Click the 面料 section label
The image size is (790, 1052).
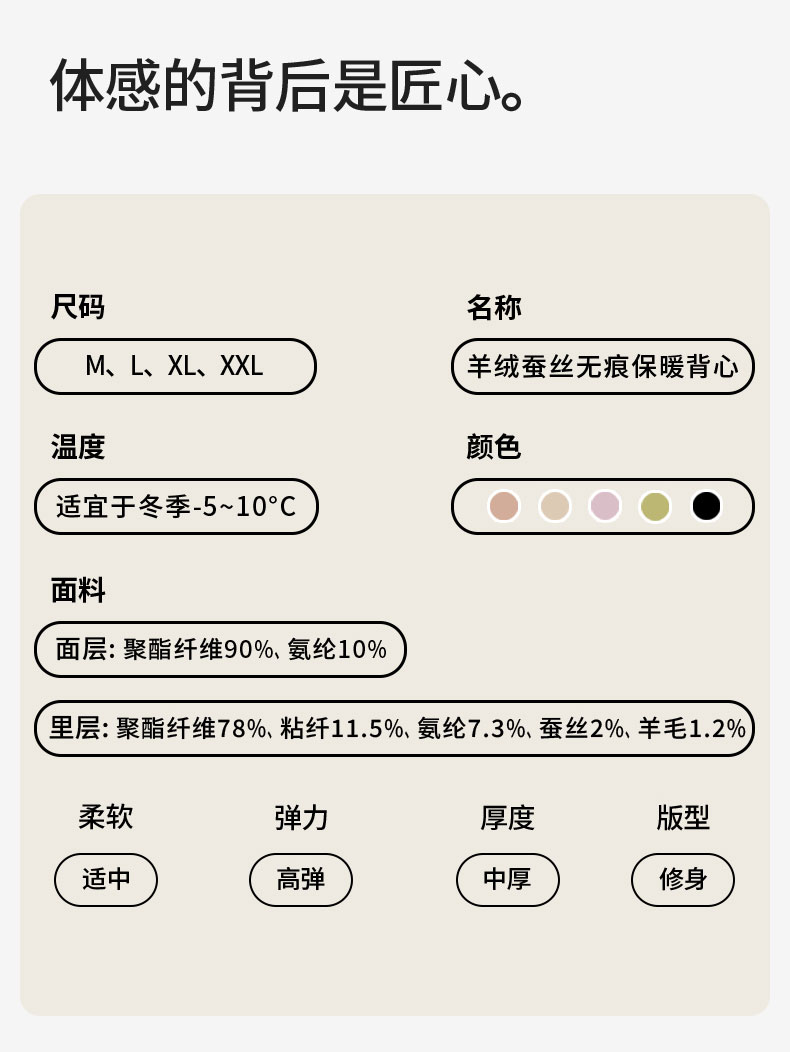[78, 590]
